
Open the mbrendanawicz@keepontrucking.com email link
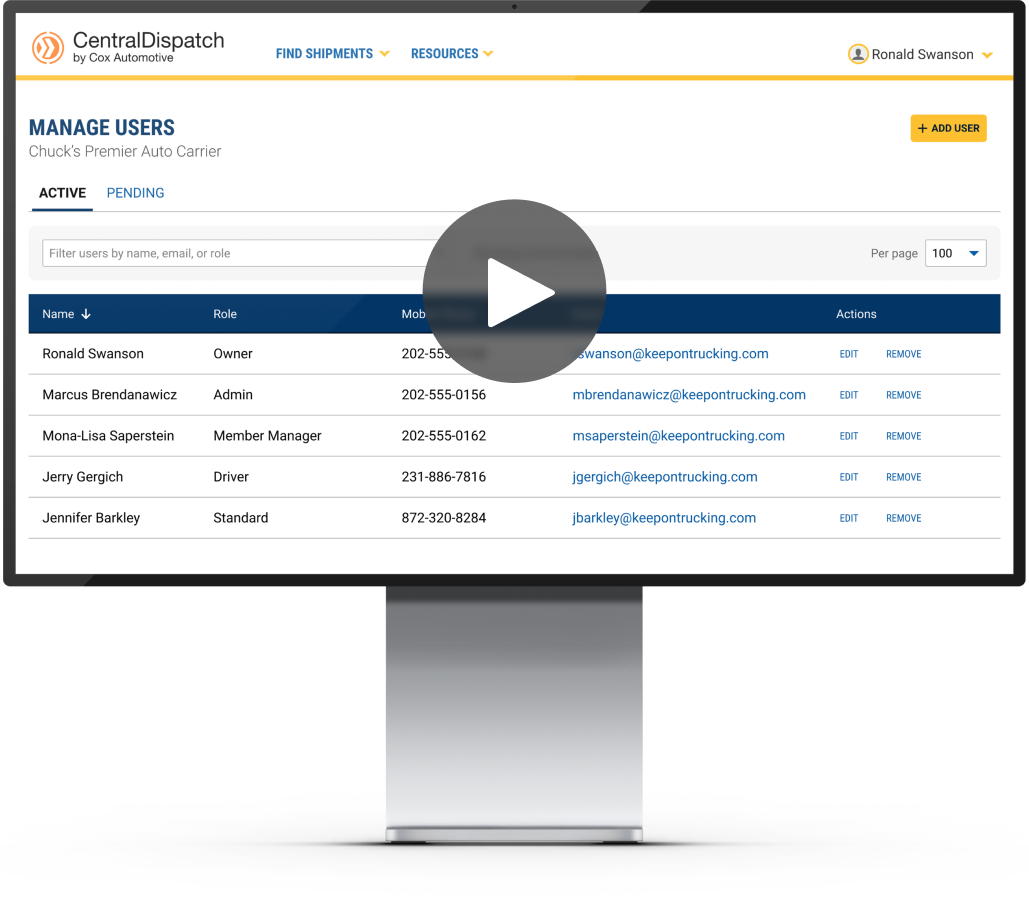point(688,395)
